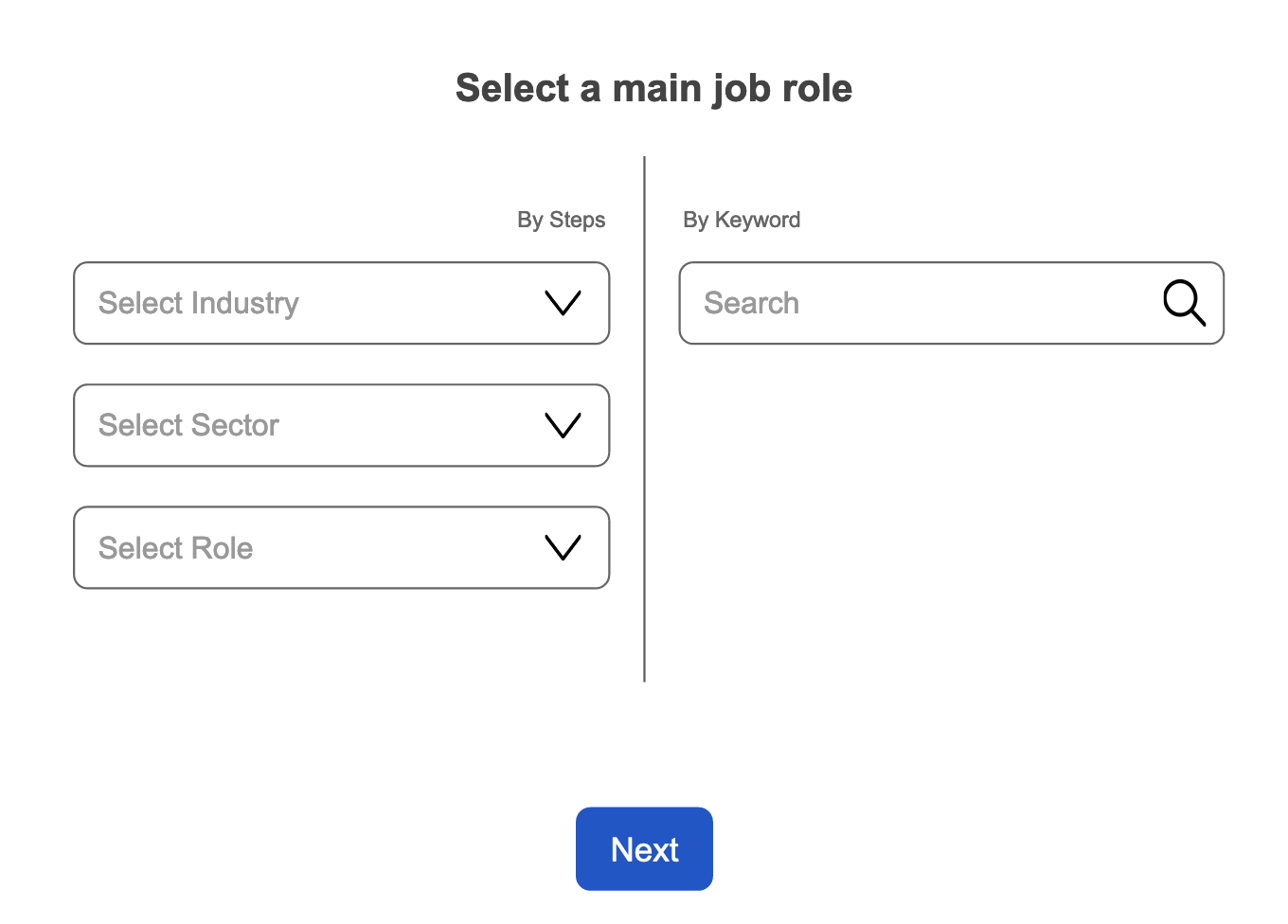Click the Select Industry chevron arrow
Image resolution: width=1288 pixels, height=924 pixels.
pos(563,303)
